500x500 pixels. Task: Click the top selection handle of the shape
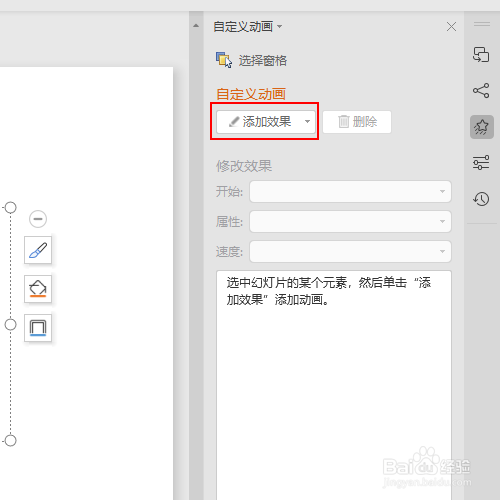(x=10, y=207)
